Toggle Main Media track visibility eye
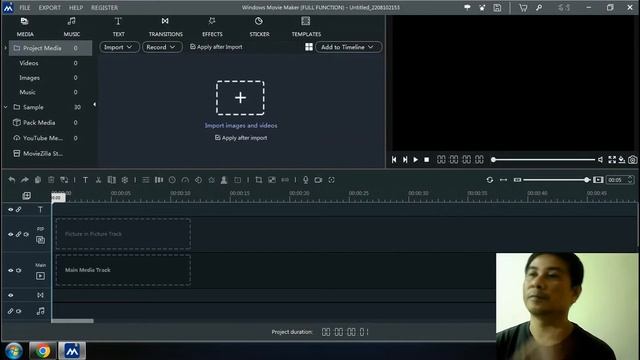640x360 pixels. point(11,270)
